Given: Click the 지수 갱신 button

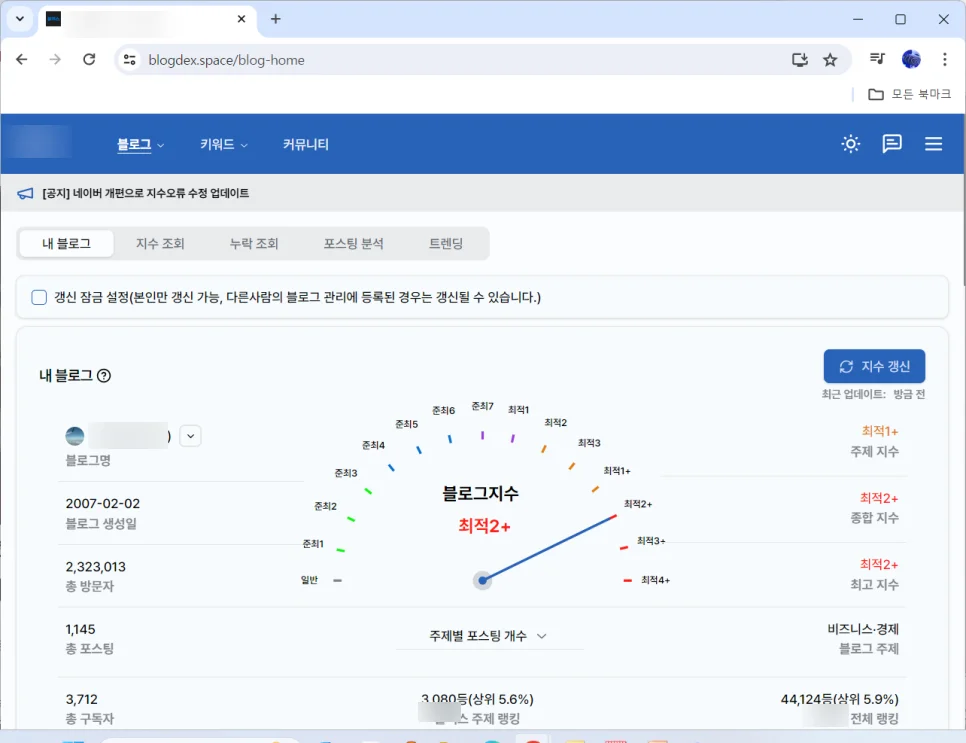Looking at the screenshot, I should [874, 367].
